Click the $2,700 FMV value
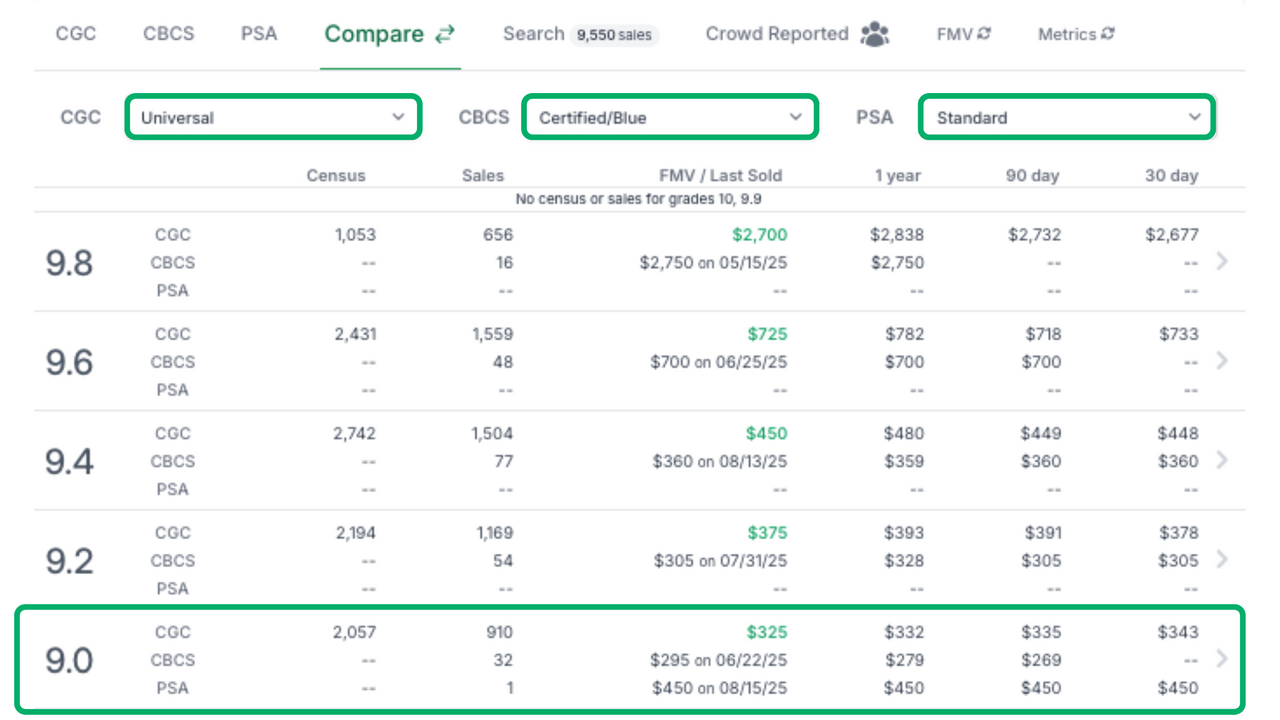The image size is (1280, 720). pyautogui.click(x=760, y=235)
